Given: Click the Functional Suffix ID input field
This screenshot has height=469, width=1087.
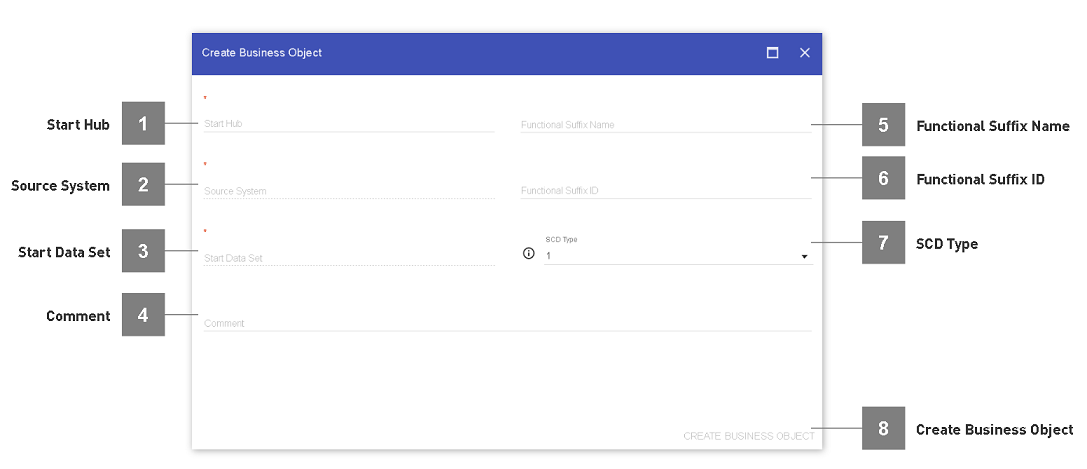Looking at the screenshot, I should pyautogui.click(x=665, y=190).
